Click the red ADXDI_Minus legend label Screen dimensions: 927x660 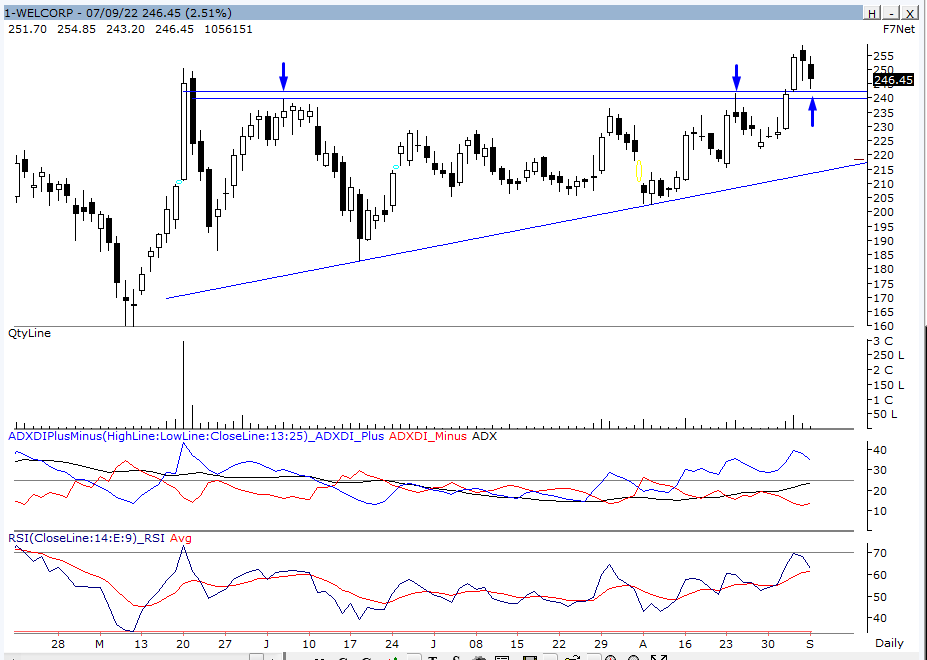(x=428, y=436)
